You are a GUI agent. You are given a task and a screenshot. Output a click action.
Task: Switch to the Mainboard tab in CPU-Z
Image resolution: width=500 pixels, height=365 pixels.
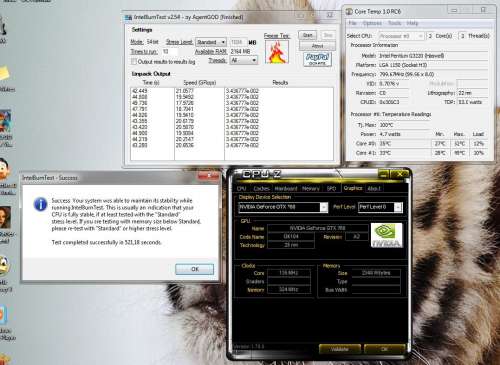286,188
